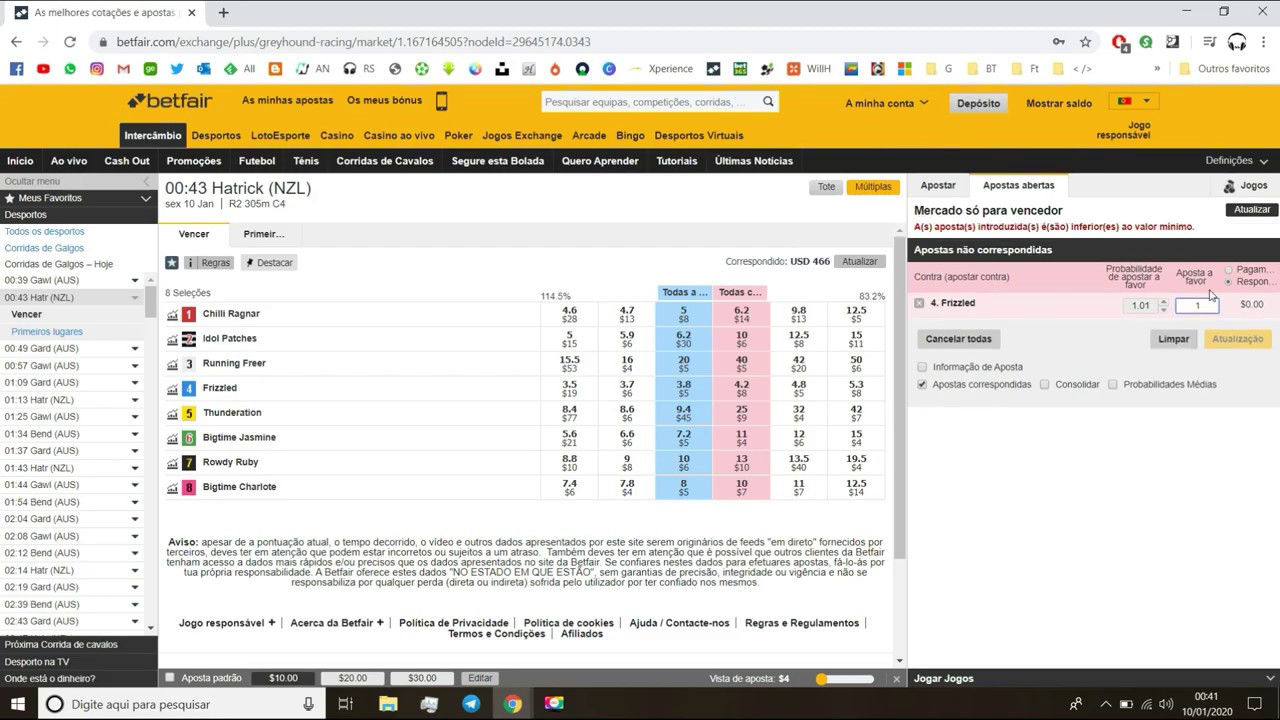Select the Vencer market tab
The width and height of the screenshot is (1280, 720).
pyautogui.click(x=194, y=234)
